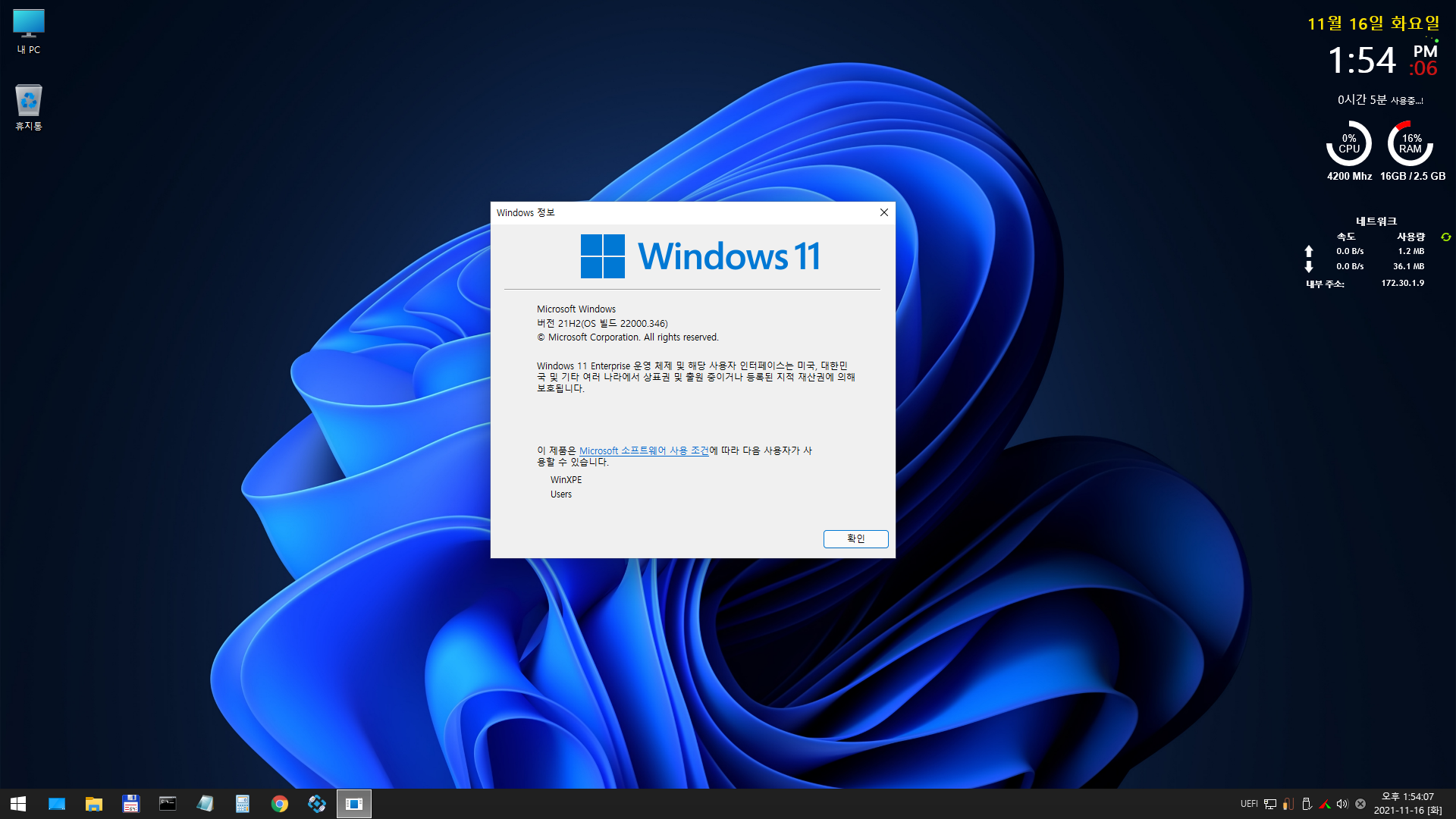Open Google Chrome from the taskbar
1456x819 pixels.
pos(280,804)
